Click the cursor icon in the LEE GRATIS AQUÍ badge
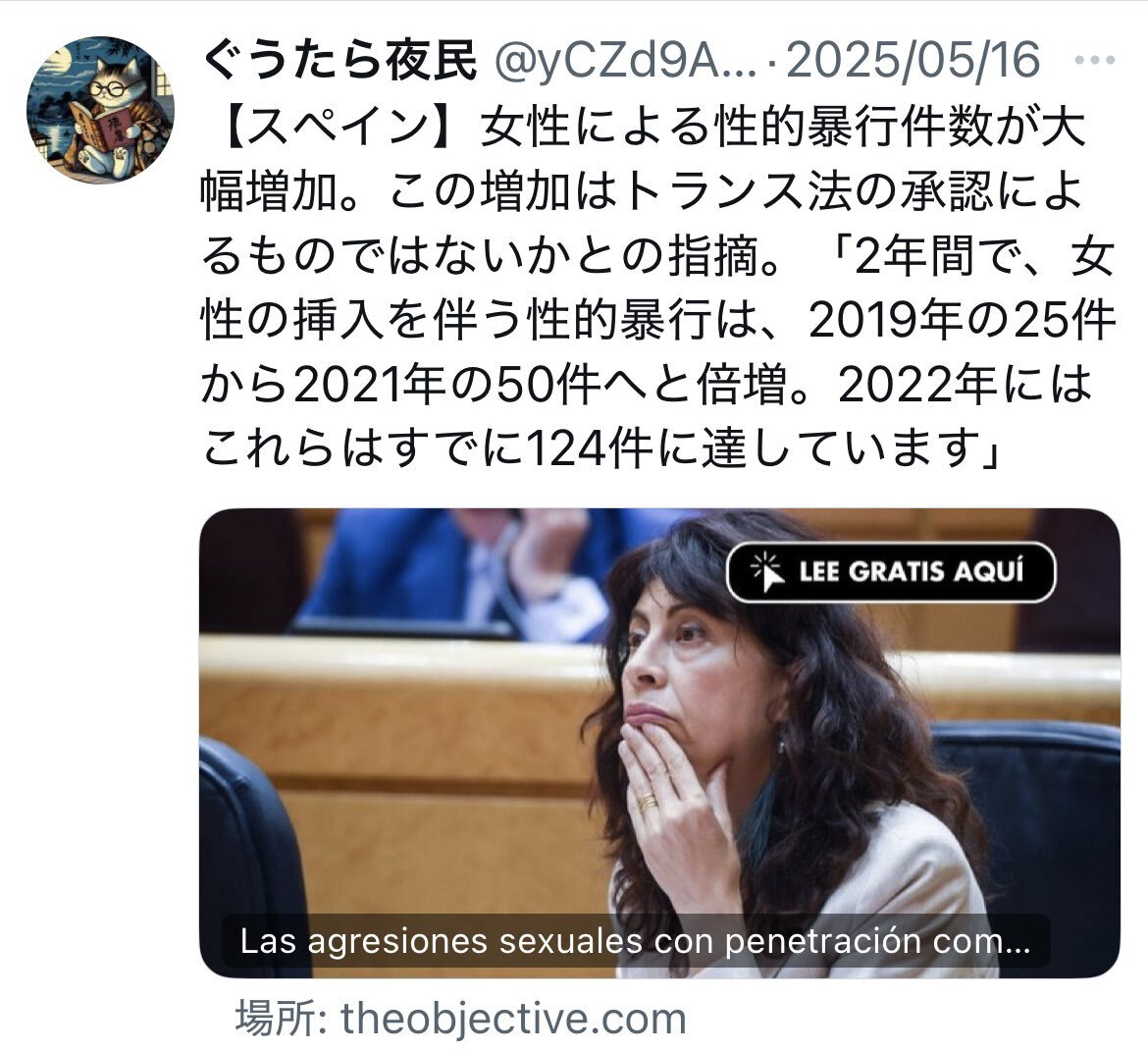Screen dimensions: 1148x1051 pos(767,571)
